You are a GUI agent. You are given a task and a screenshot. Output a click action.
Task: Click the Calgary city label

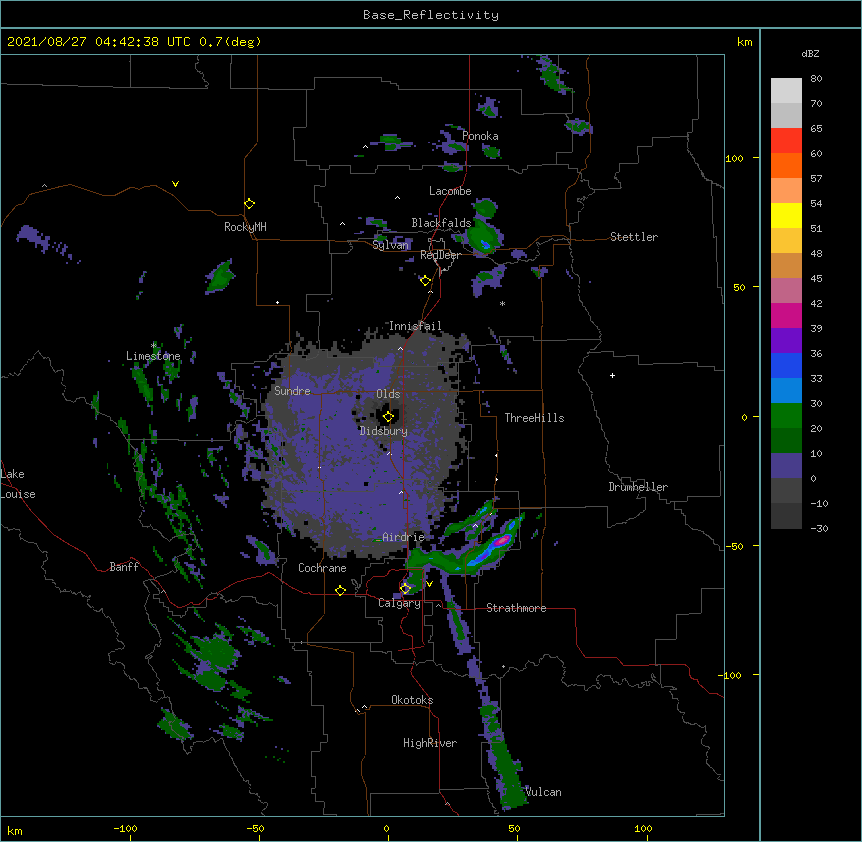(399, 603)
